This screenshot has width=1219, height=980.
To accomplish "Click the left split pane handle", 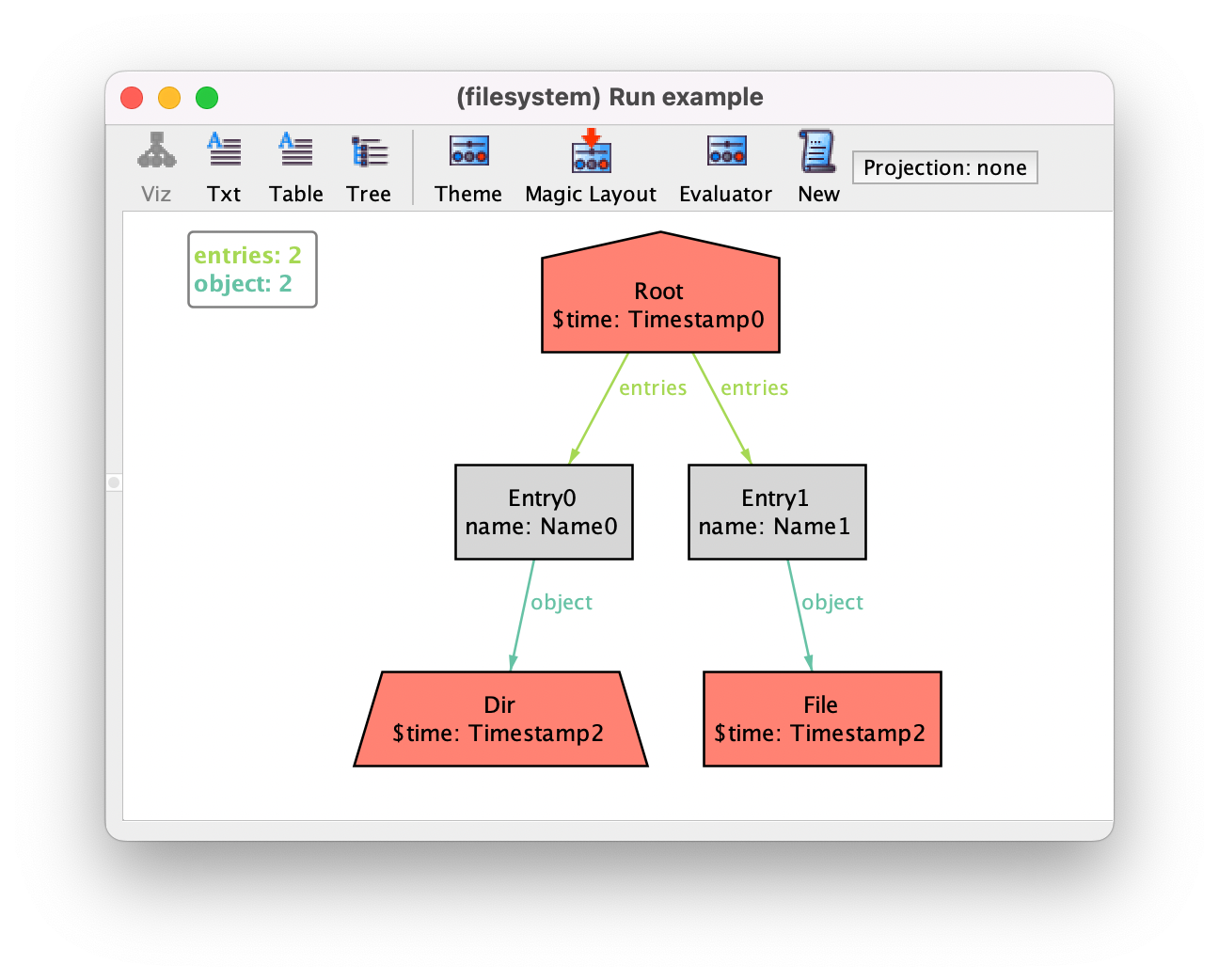I will tap(114, 482).
